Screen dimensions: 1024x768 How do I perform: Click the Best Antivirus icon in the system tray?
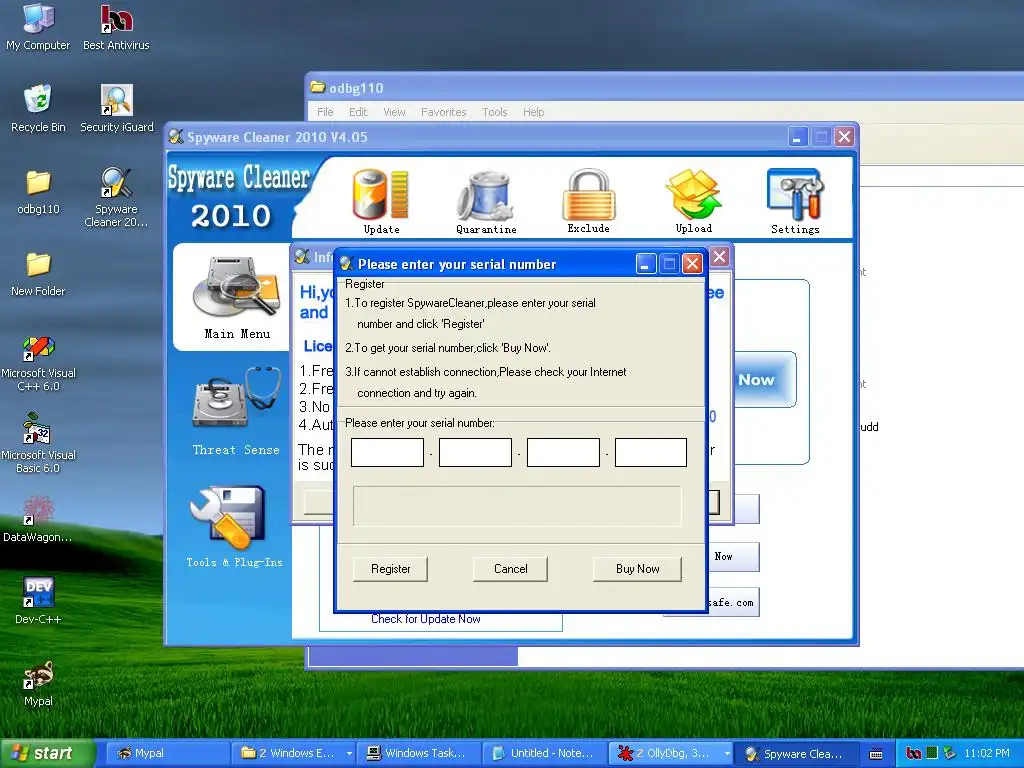pos(914,754)
